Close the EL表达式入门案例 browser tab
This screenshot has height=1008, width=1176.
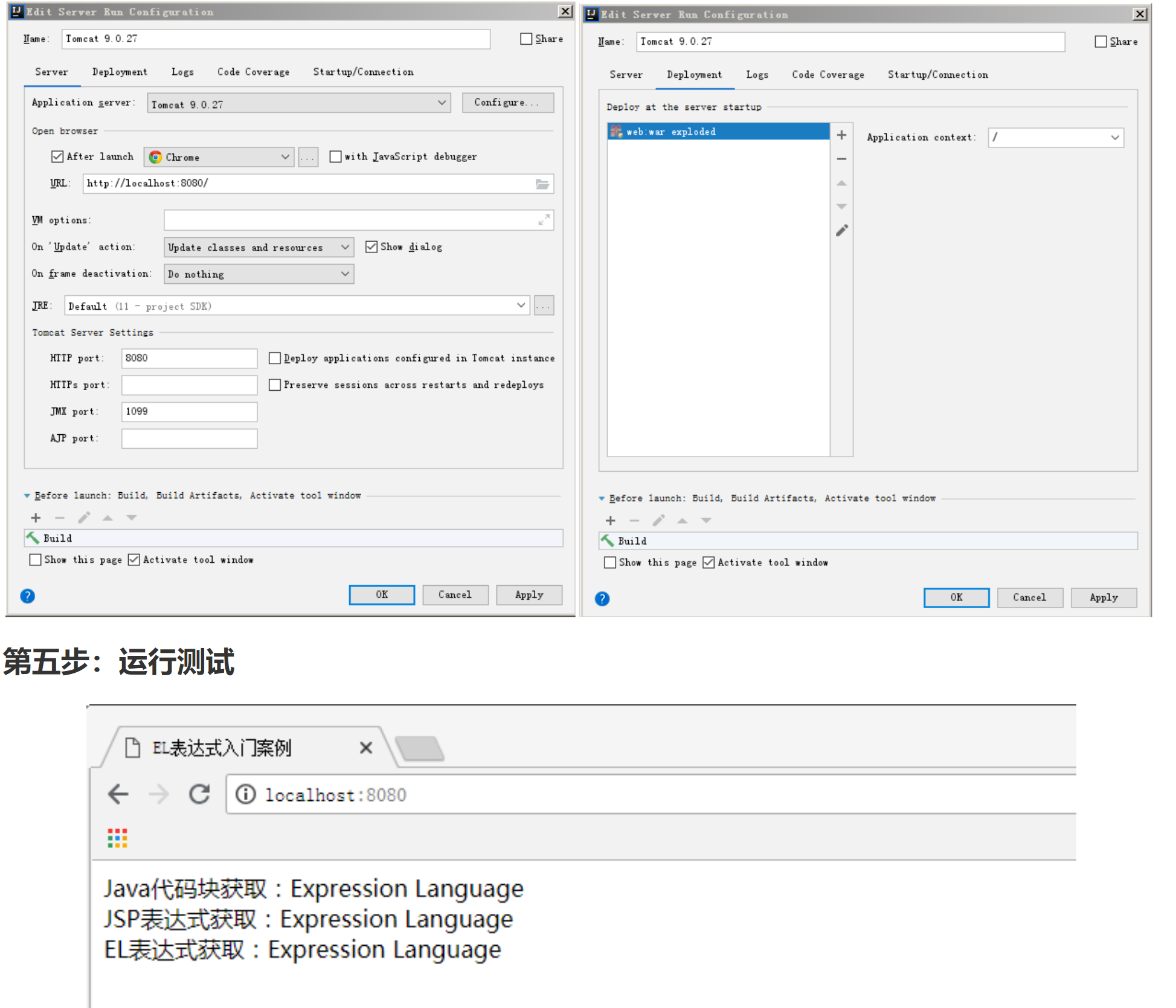tap(365, 748)
